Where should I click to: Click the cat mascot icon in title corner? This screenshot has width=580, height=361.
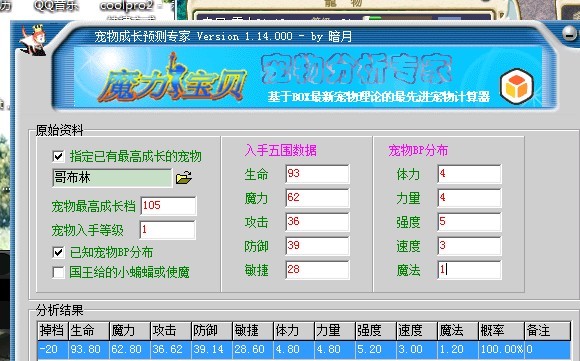[33, 40]
